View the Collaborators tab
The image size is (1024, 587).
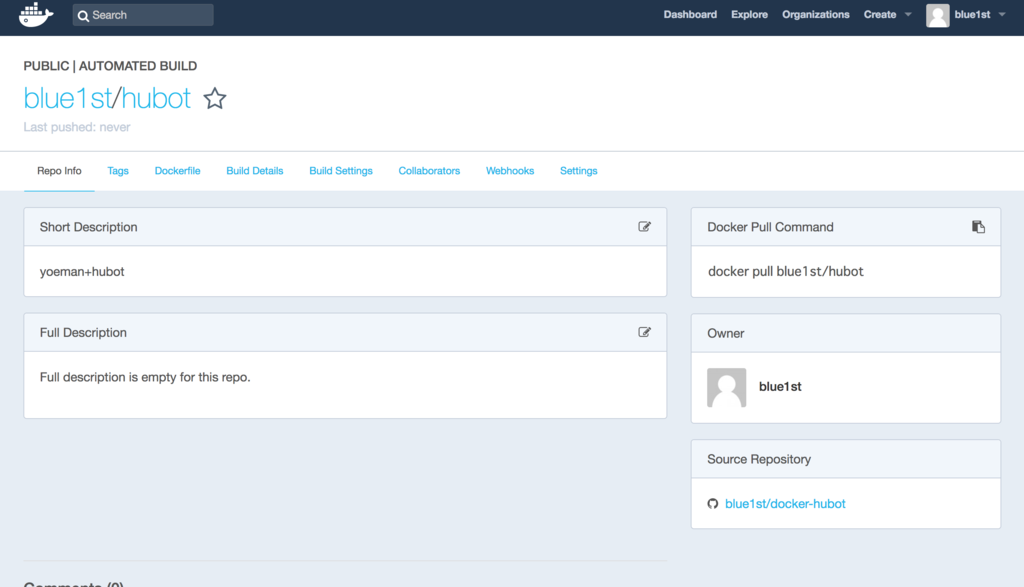click(429, 171)
